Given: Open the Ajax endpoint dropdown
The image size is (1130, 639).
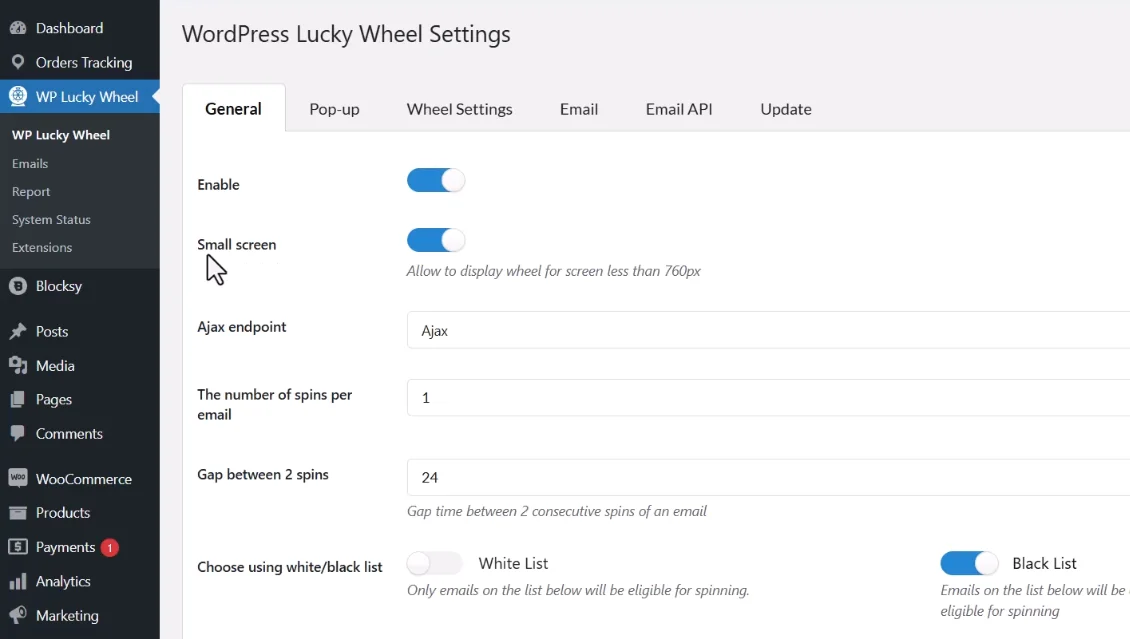Looking at the screenshot, I should (x=768, y=330).
